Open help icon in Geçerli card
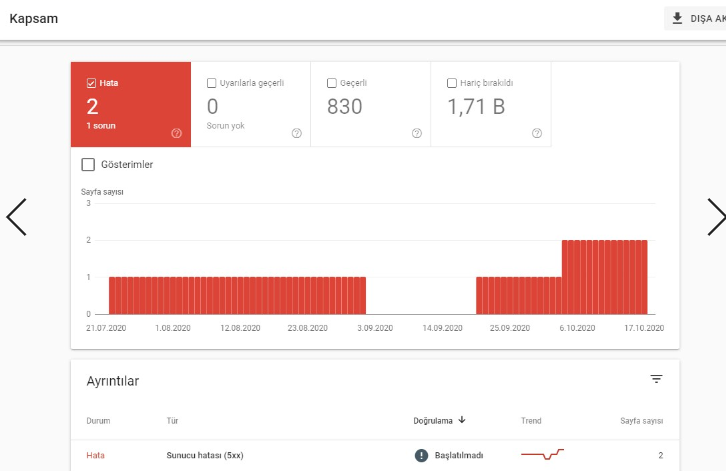The image size is (726, 471). pyautogui.click(x=417, y=133)
